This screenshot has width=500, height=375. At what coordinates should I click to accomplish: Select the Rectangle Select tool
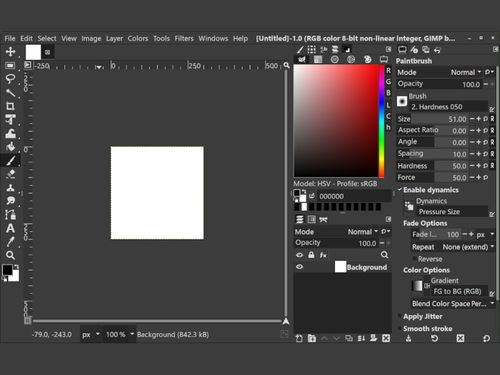pos(10,65)
